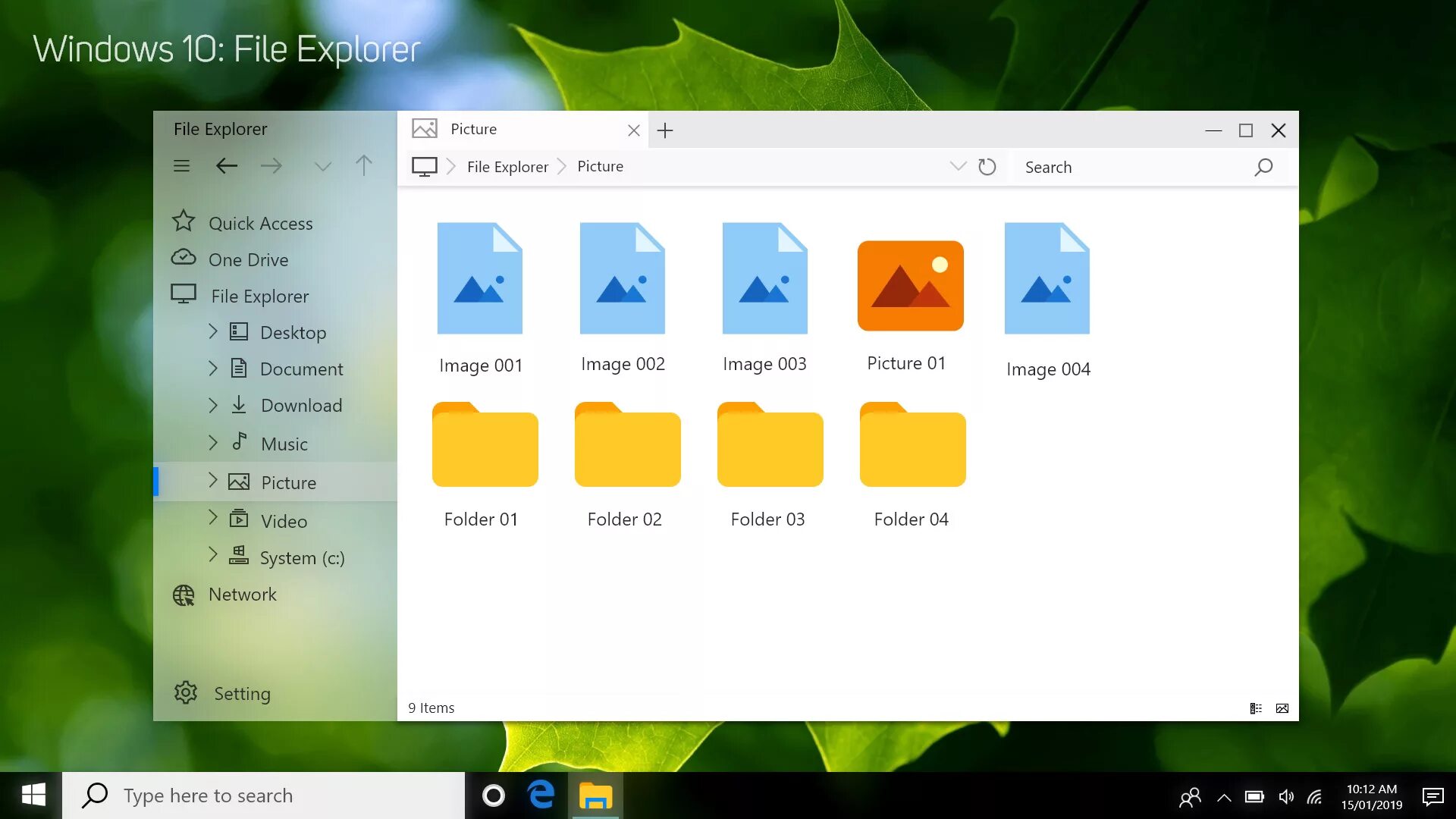1456x819 pixels.
Task: Click the network Wi-Fi tray icon
Action: click(1316, 797)
